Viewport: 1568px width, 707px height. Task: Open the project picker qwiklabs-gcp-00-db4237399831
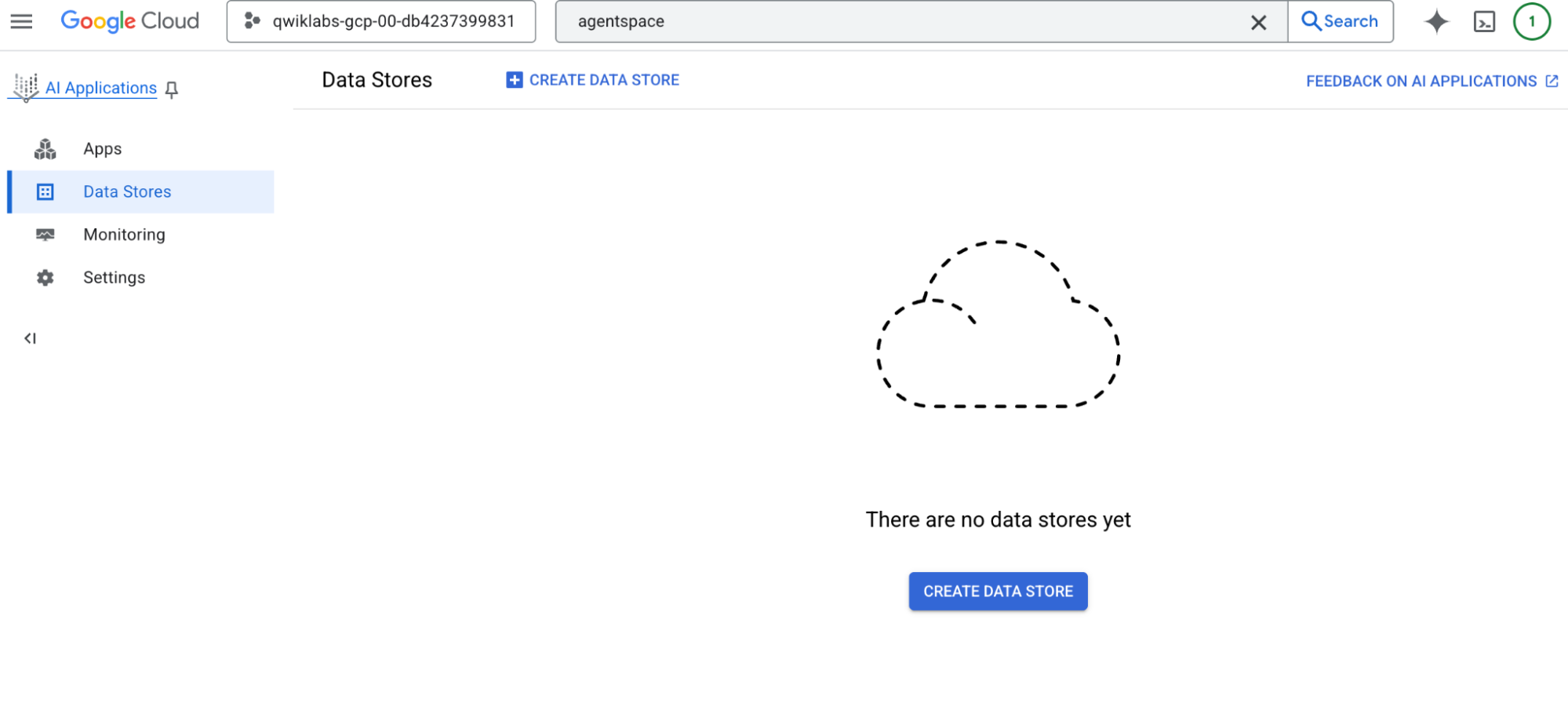point(381,21)
